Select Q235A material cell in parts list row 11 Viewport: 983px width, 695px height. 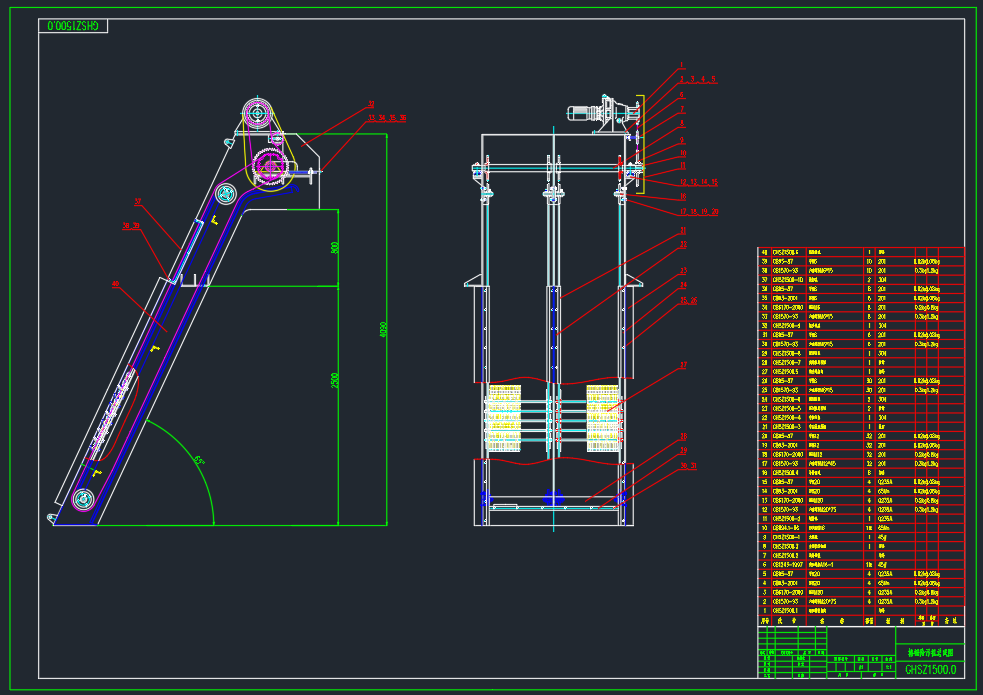[885, 519]
